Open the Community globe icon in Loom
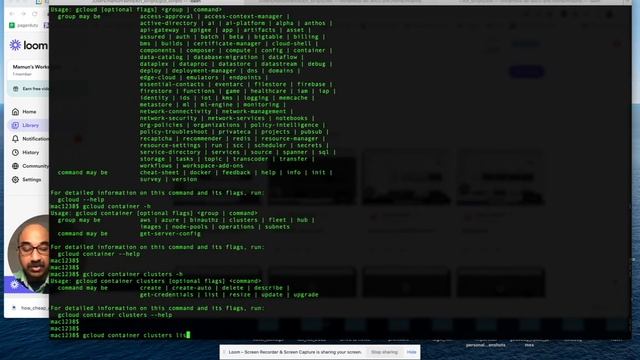The image size is (640, 360). tap(16, 166)
